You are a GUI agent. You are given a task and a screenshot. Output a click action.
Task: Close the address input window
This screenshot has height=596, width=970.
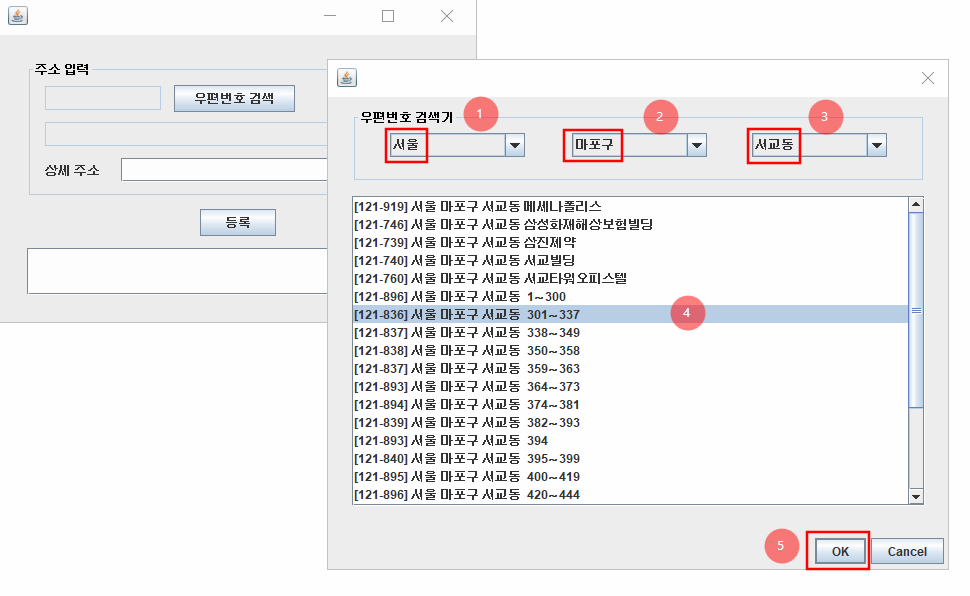(x=447, y=16)
